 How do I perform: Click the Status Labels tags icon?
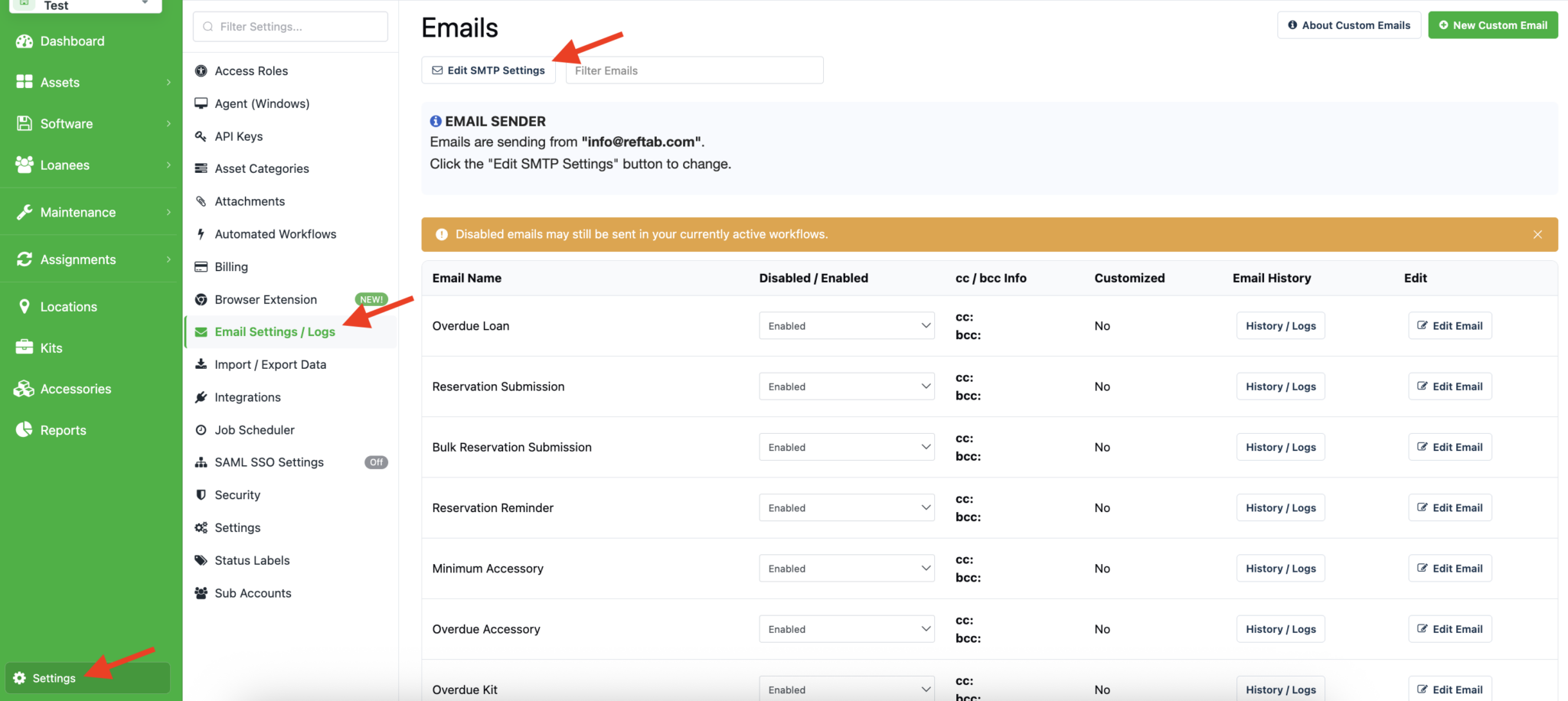click(201, 560)
